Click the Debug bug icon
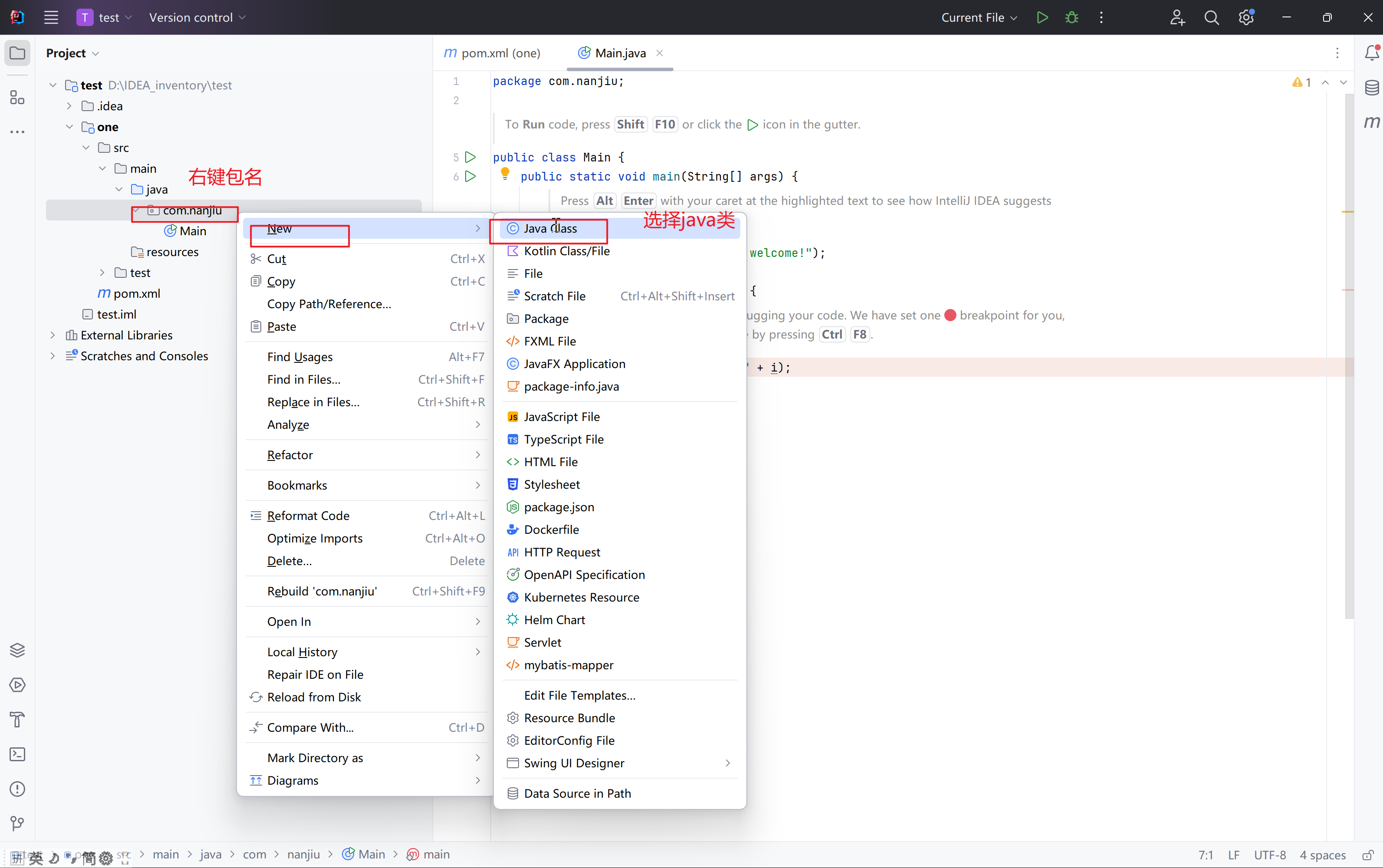 (x=1071, y=17)
